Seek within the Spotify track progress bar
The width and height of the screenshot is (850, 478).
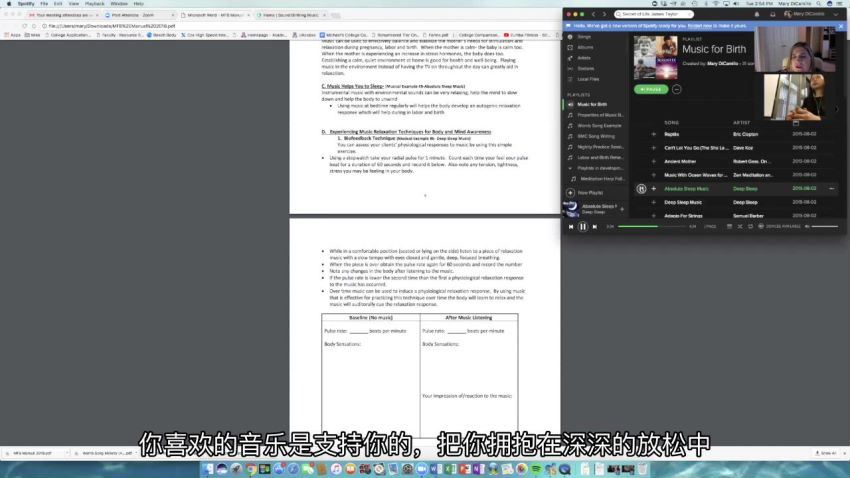pos(652,227)
